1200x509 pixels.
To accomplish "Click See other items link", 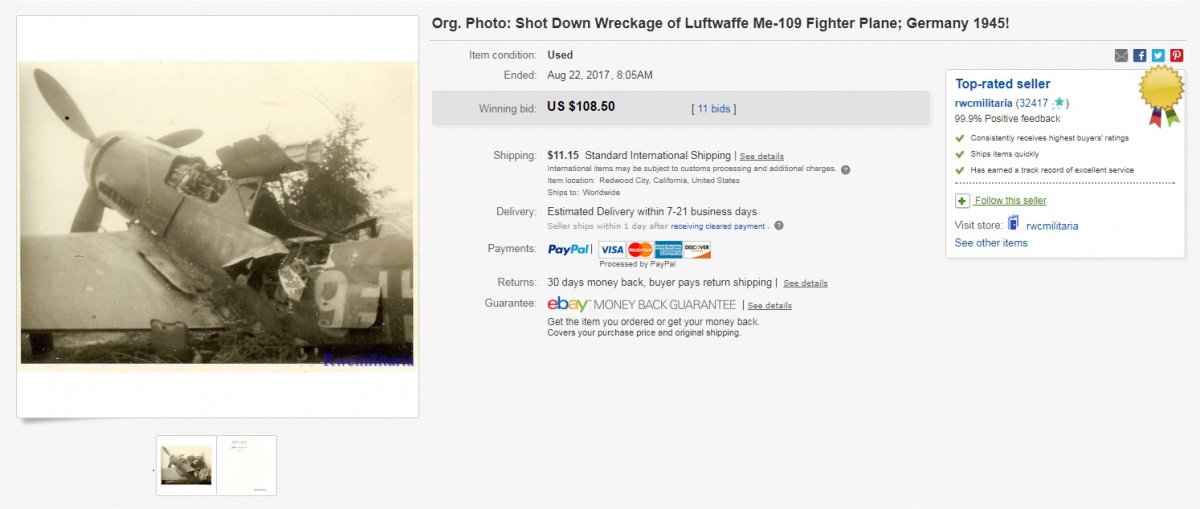I will click(x=990, y=243).
